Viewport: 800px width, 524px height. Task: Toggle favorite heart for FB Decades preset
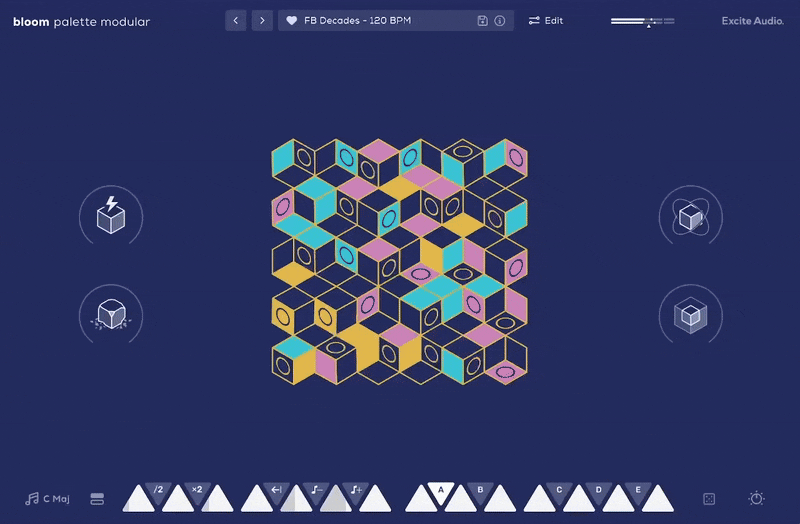coord(292,20)
